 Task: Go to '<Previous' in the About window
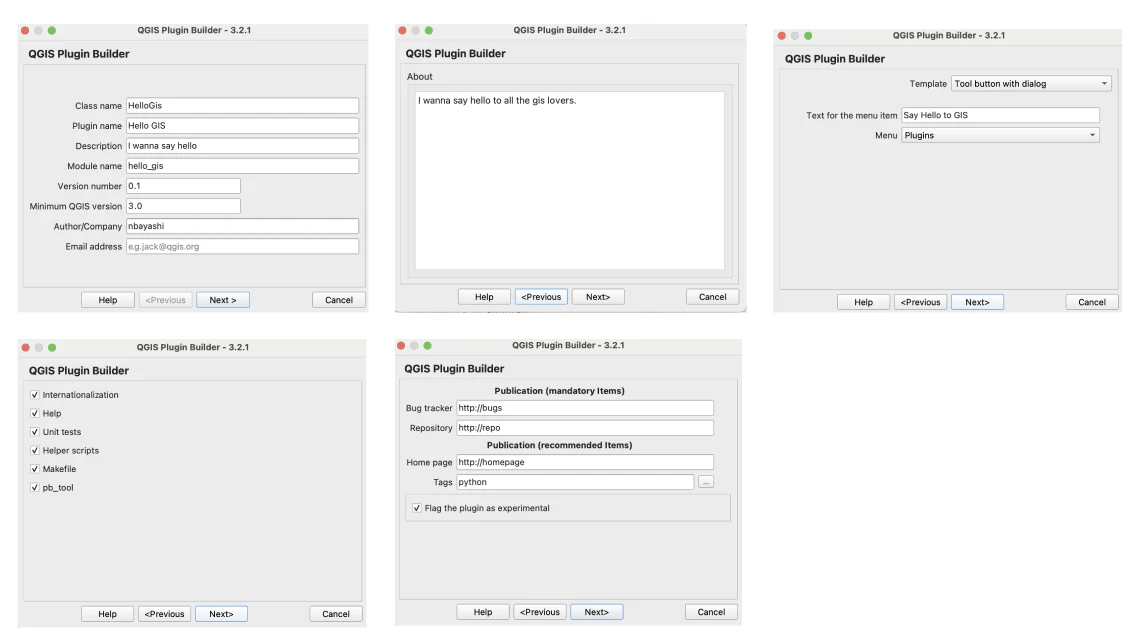coord(541,297)
